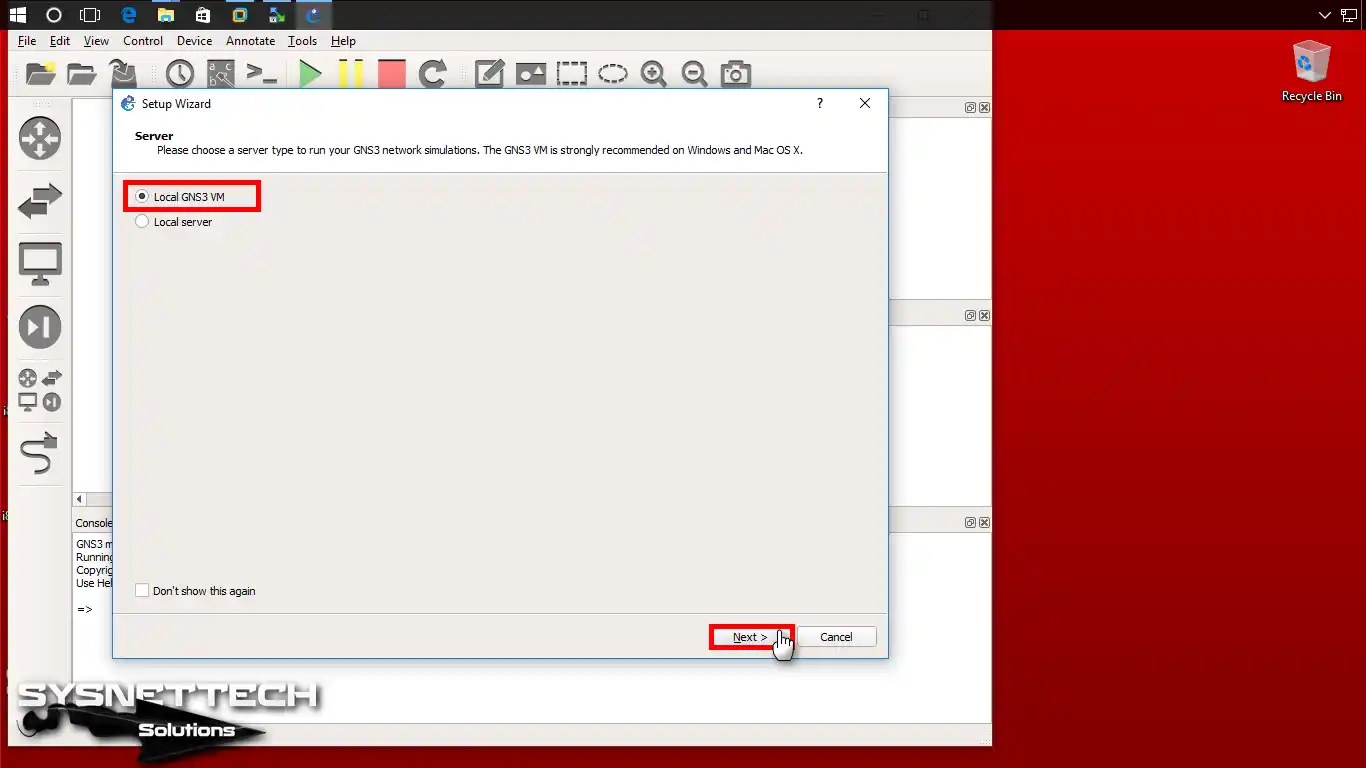
Task: Open the Tools menu
Action: pos(302,41)
